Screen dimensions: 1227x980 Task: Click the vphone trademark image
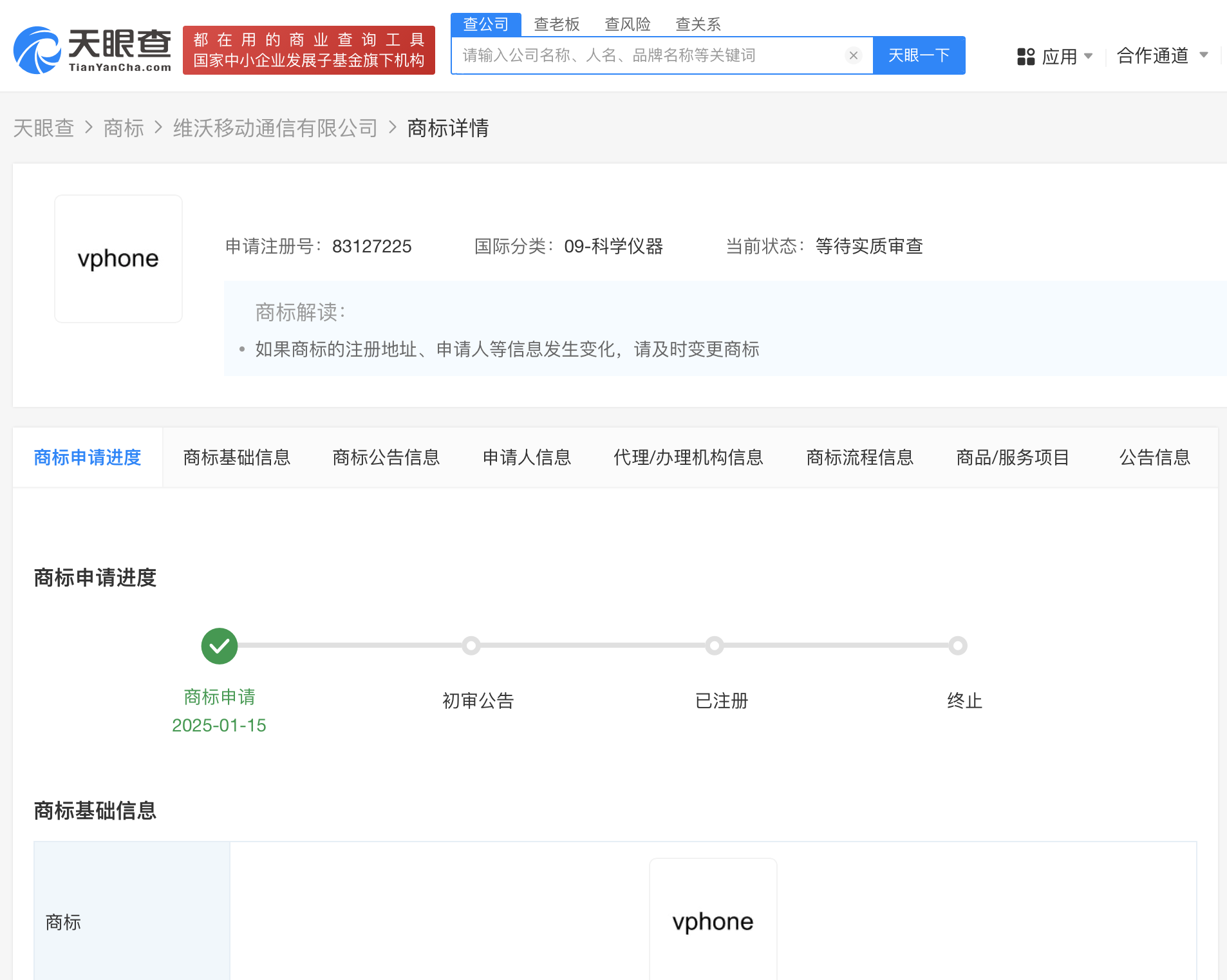[x=118, y=258]
